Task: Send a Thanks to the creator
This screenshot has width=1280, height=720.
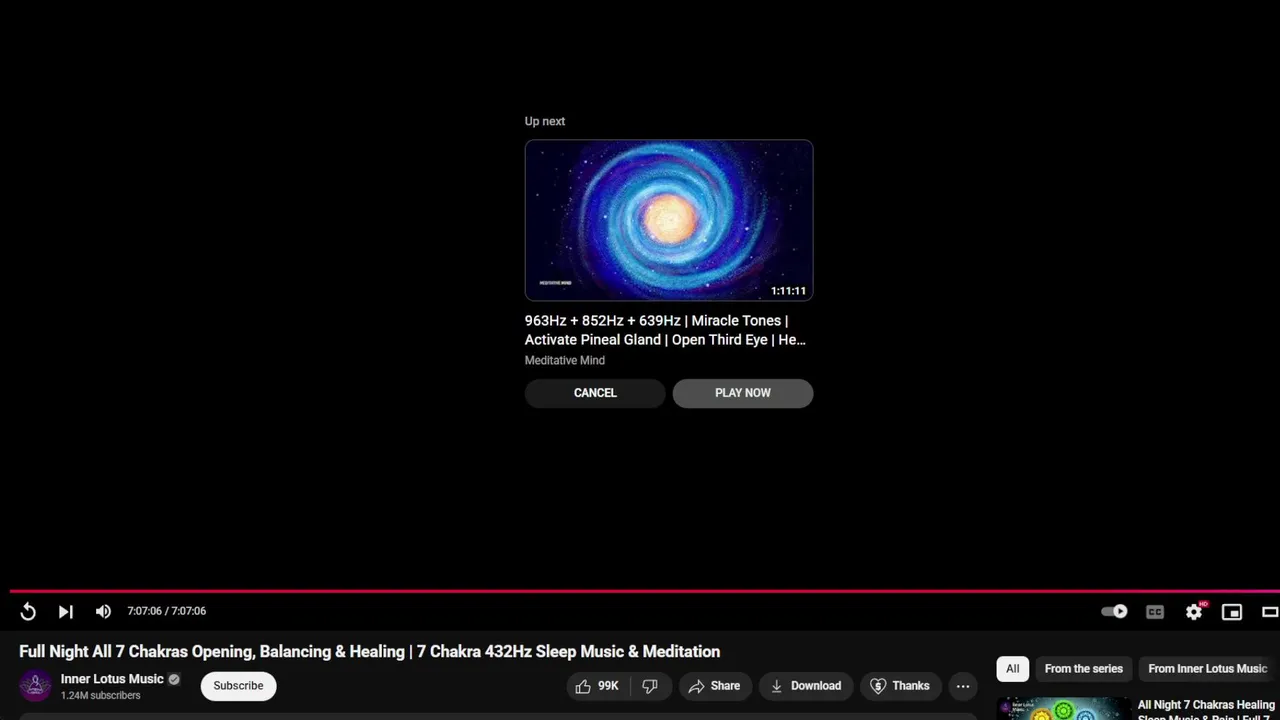Action: 900,686
